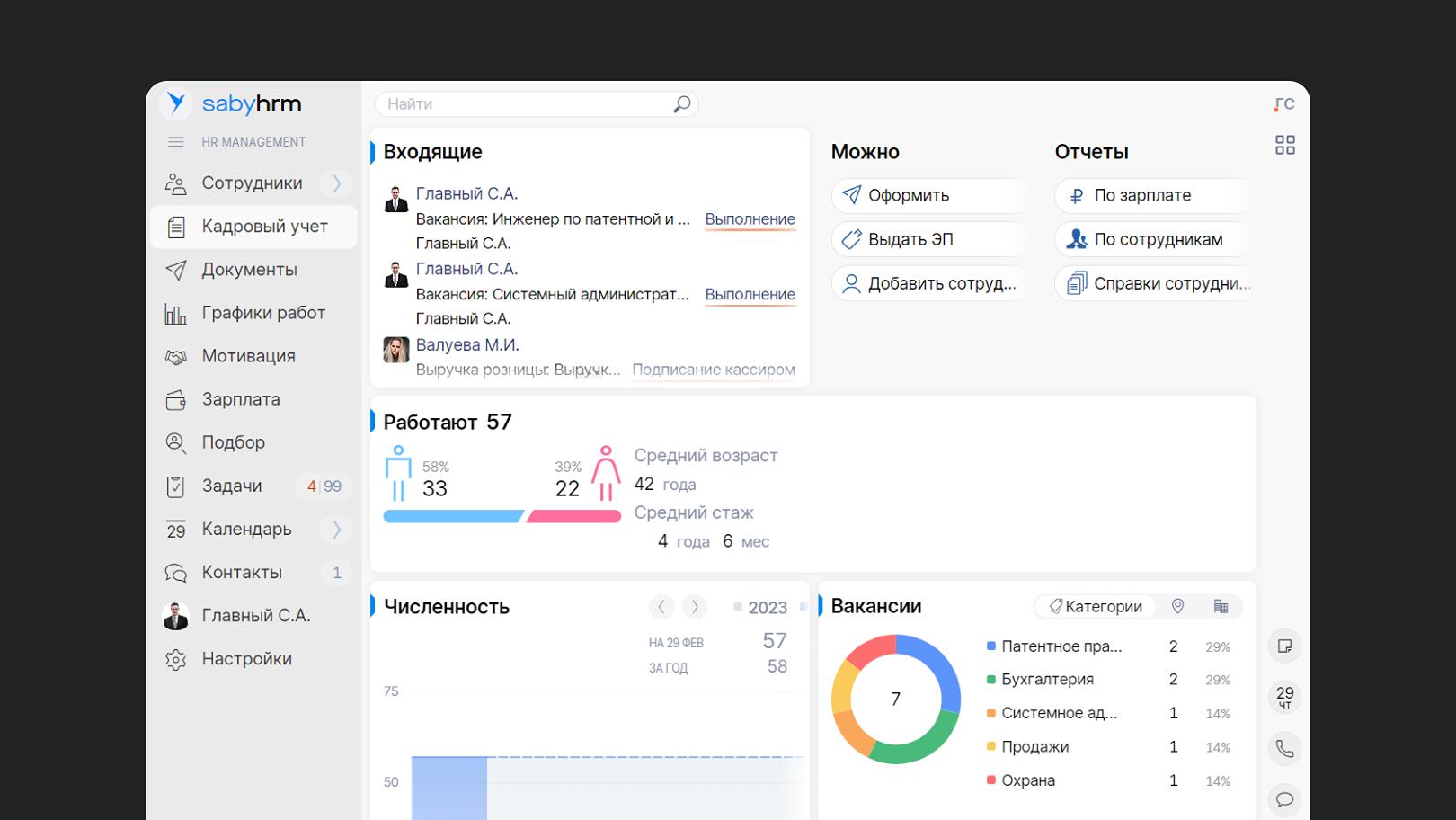Click the location pin icon in Вакансии

point(1177,607)
